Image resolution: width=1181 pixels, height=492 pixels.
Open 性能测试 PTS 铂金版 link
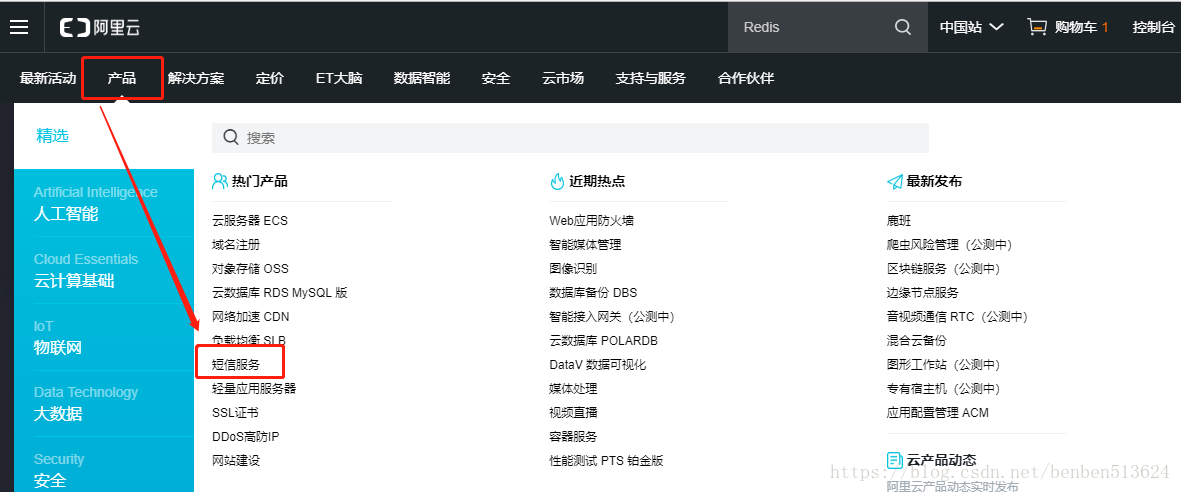[x=606, y=460]
